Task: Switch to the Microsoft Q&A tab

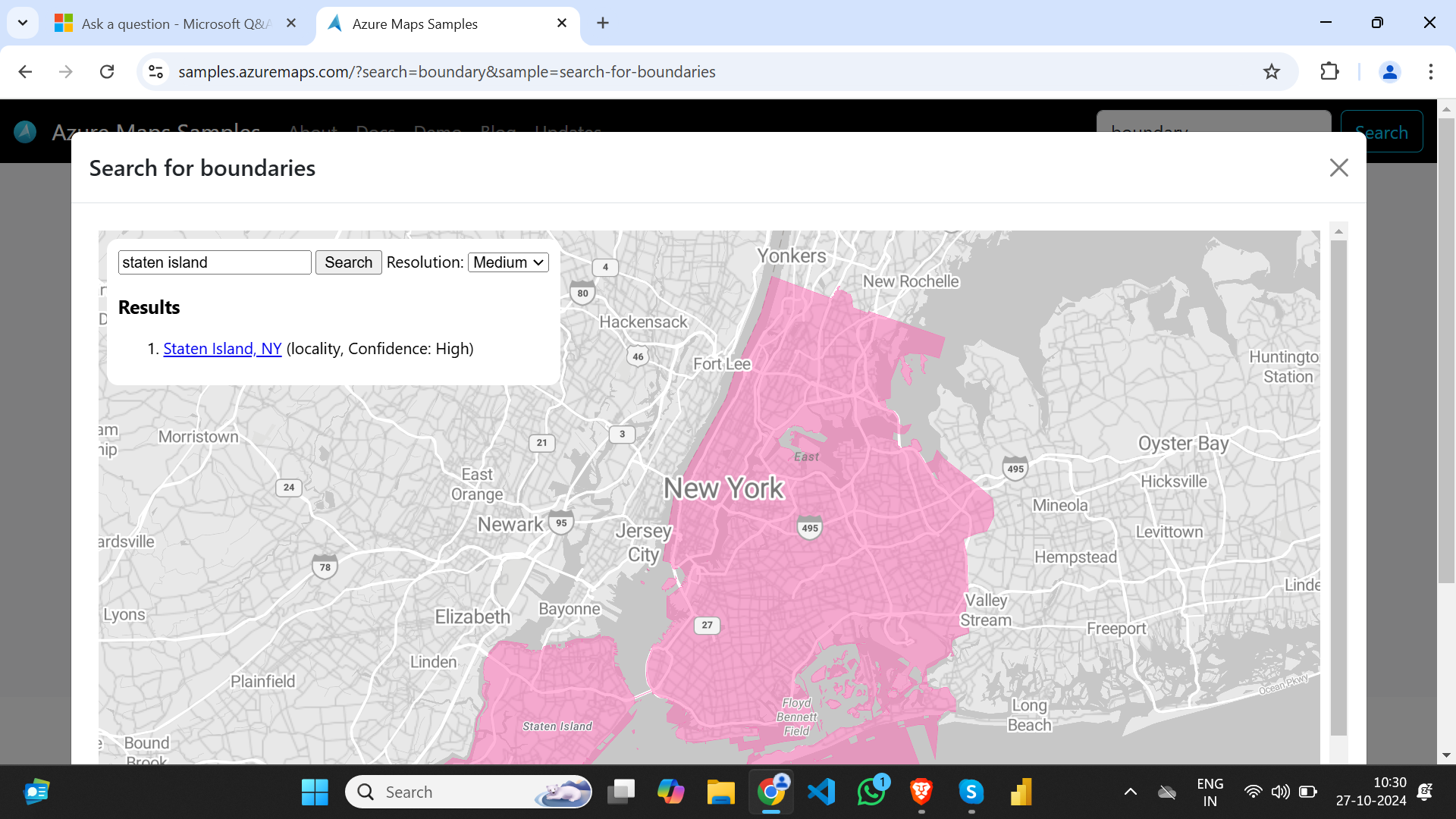Action: coord(167,24)
